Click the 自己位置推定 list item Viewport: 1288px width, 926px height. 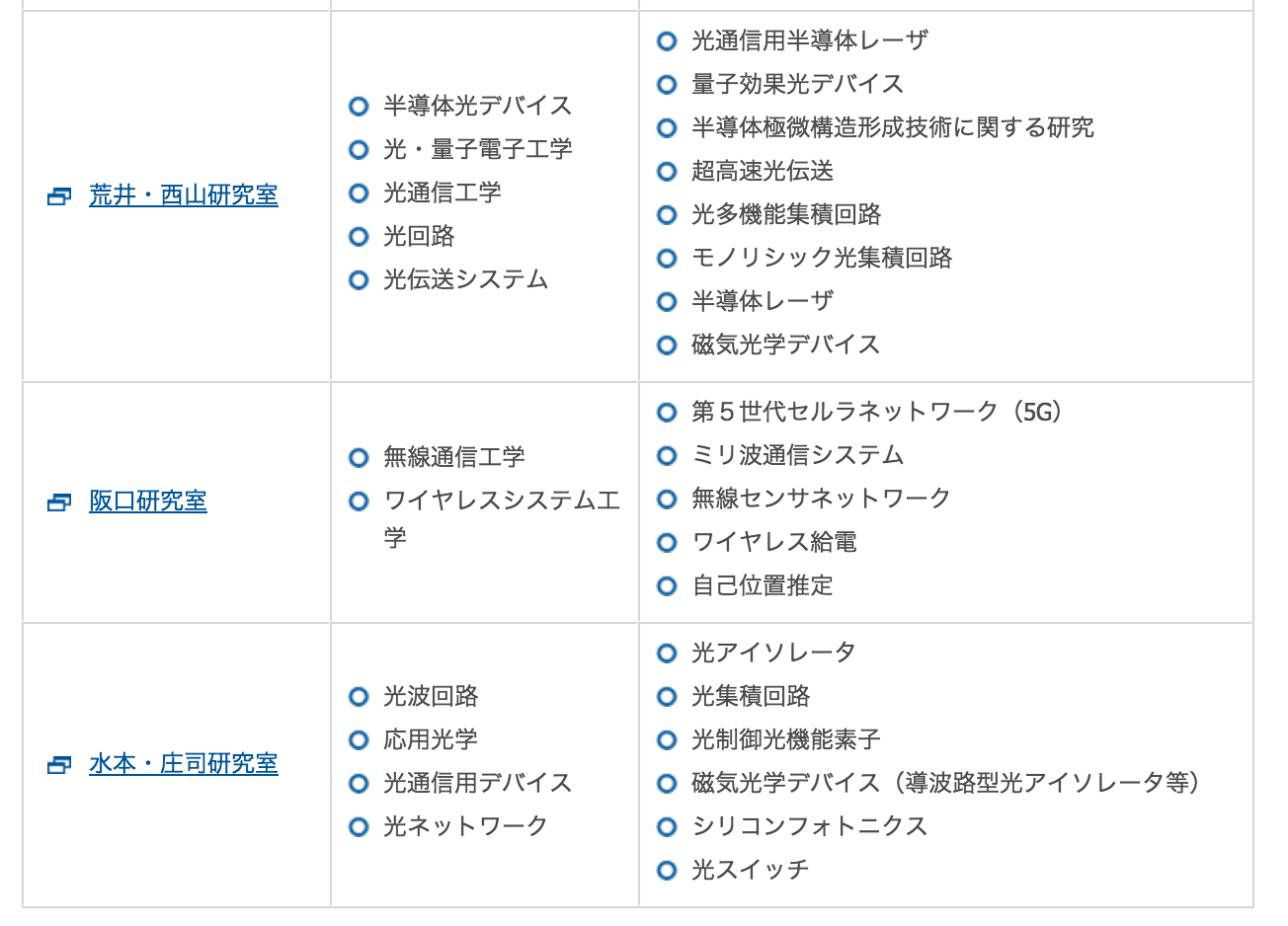[762, 585]
